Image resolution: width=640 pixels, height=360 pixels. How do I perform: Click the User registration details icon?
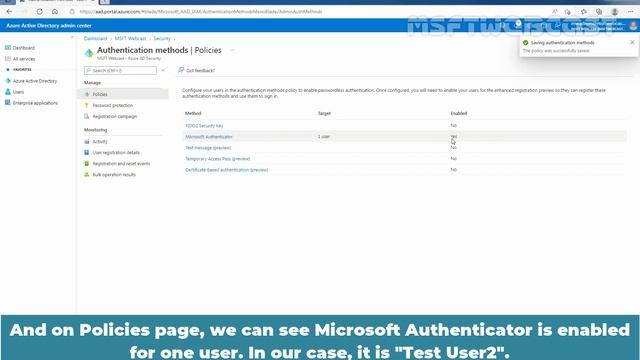[x=87, y=153]
